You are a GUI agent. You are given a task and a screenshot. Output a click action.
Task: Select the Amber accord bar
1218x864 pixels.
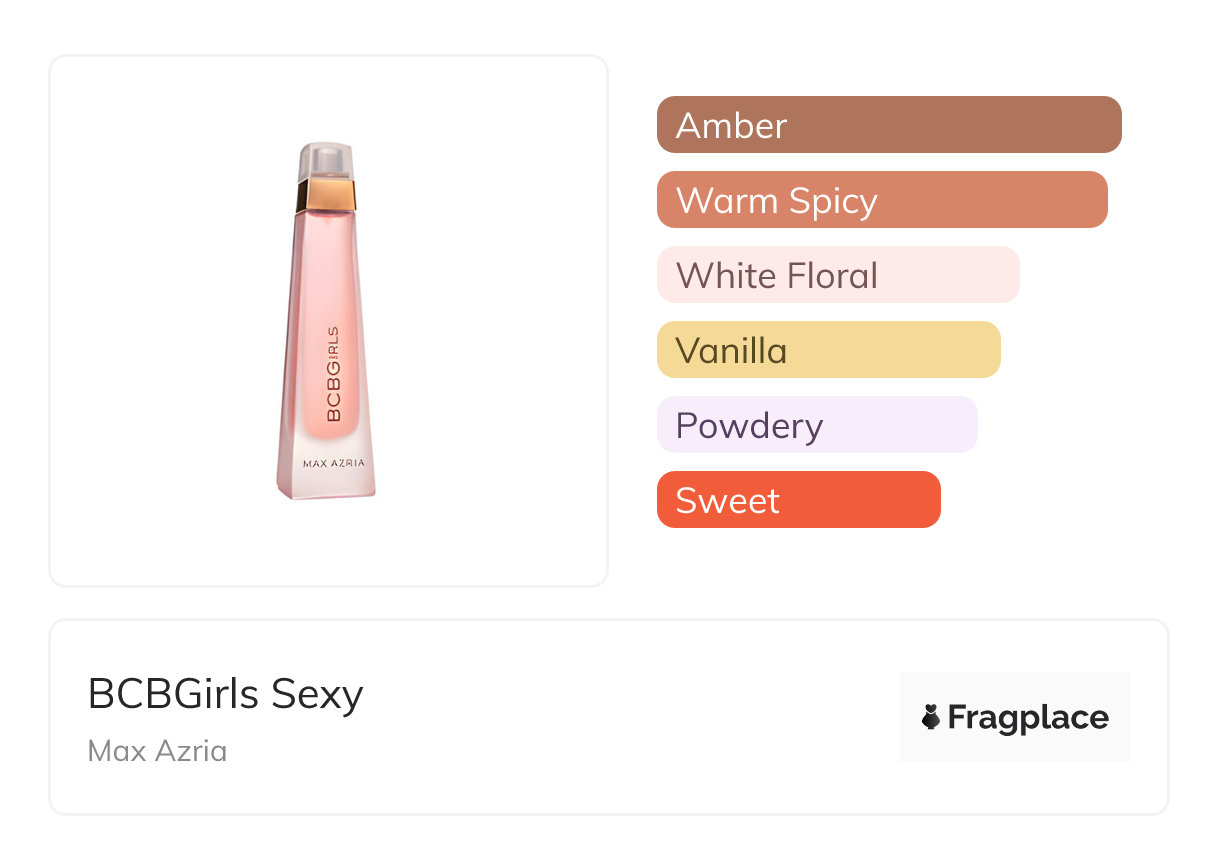coord(888,125)
